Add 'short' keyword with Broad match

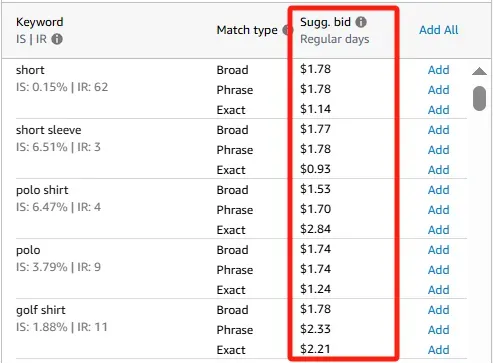[438, 70]
